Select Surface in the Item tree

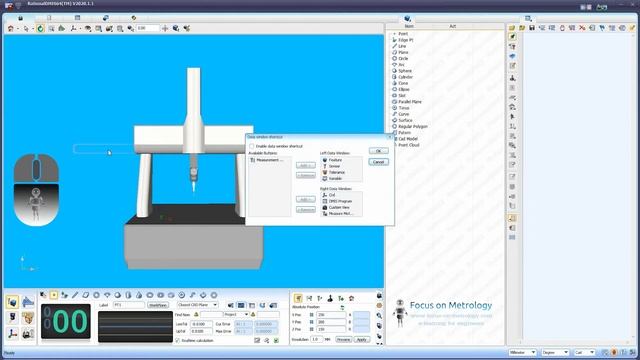405,120
